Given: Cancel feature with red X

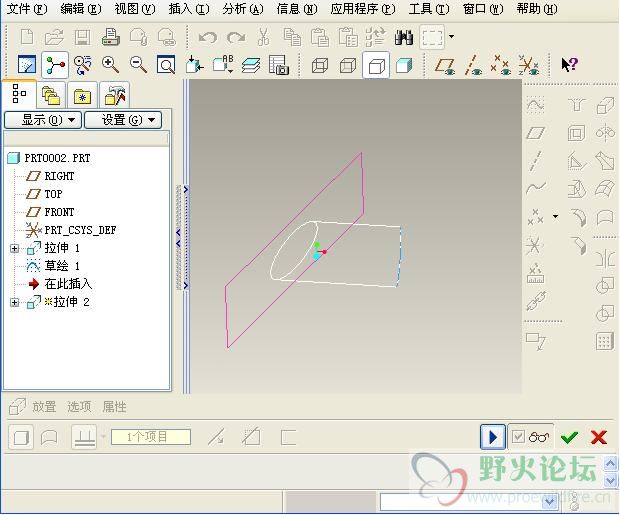Looking at the screenshot, I should 599,437.
